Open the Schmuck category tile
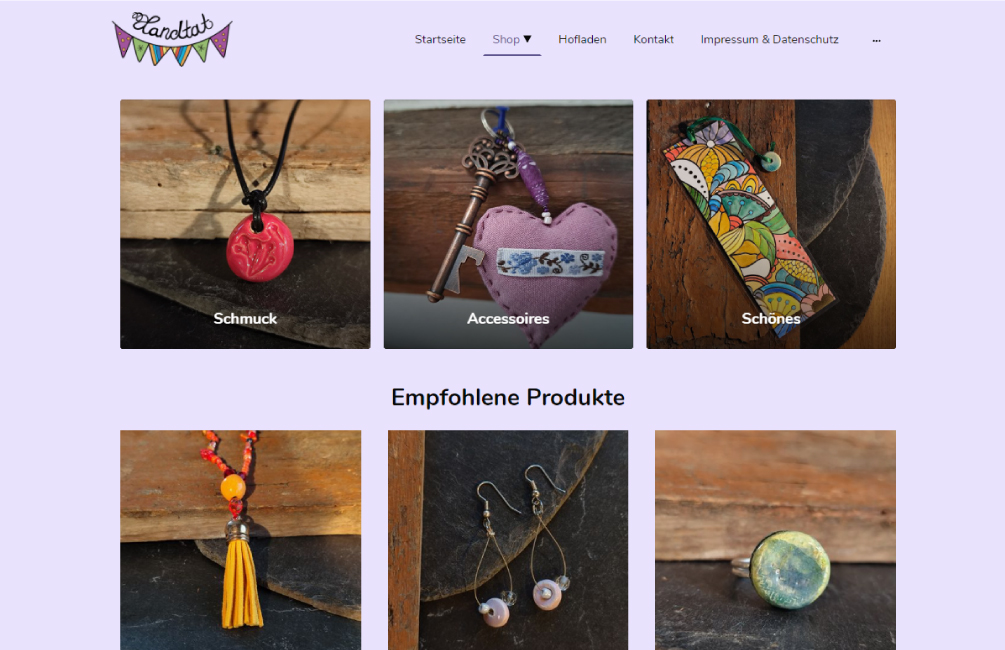The image size is (1005, 650). (245, 224)
